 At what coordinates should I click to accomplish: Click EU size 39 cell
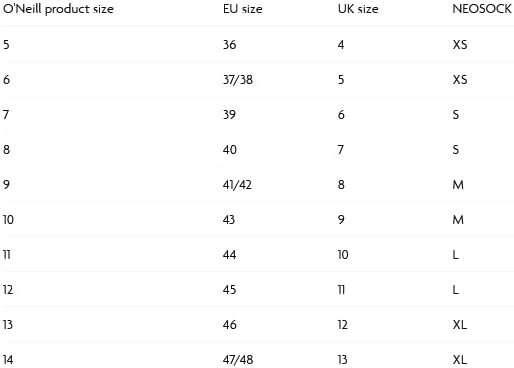point(229,115)
